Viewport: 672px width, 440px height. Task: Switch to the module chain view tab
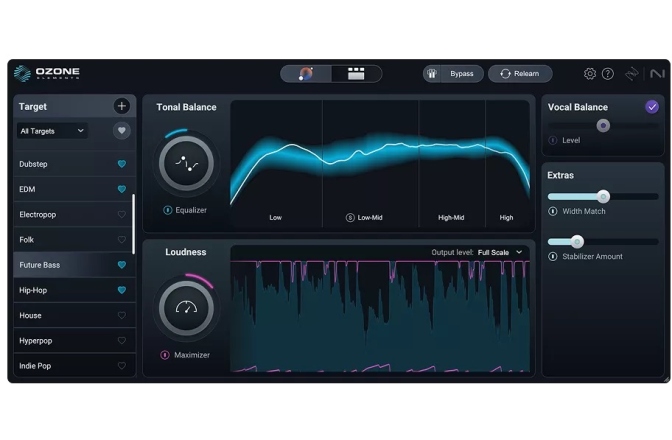[x=356, y=74]
